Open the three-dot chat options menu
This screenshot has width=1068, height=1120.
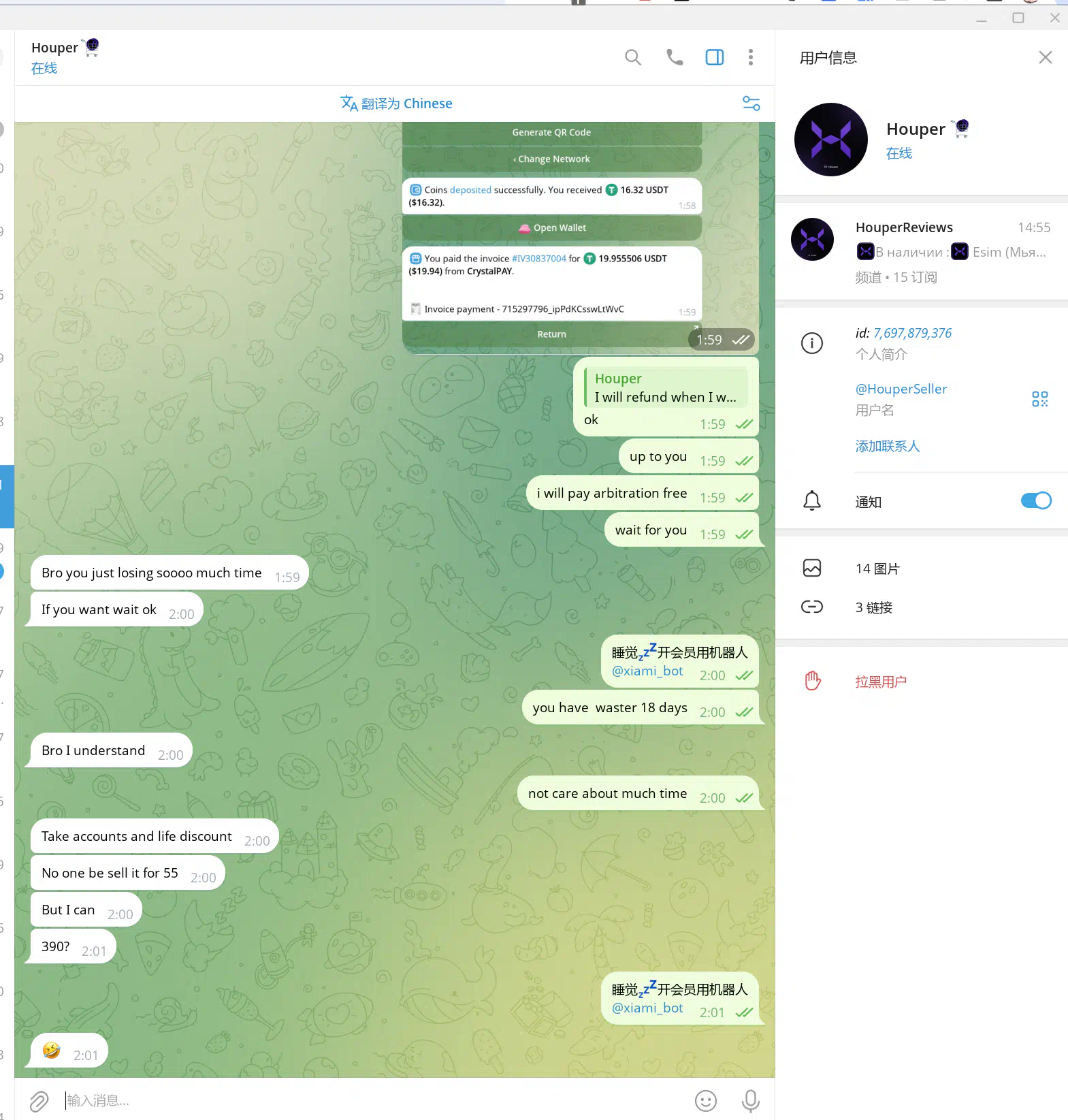(751, 58)
